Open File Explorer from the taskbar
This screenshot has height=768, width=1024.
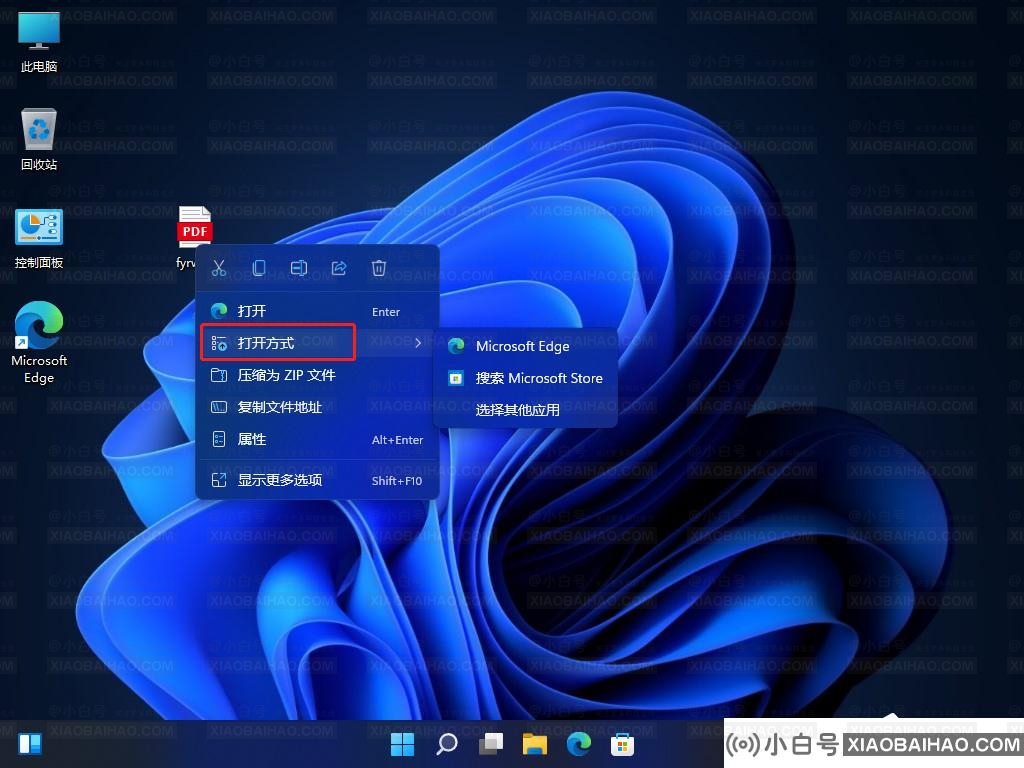535,744
